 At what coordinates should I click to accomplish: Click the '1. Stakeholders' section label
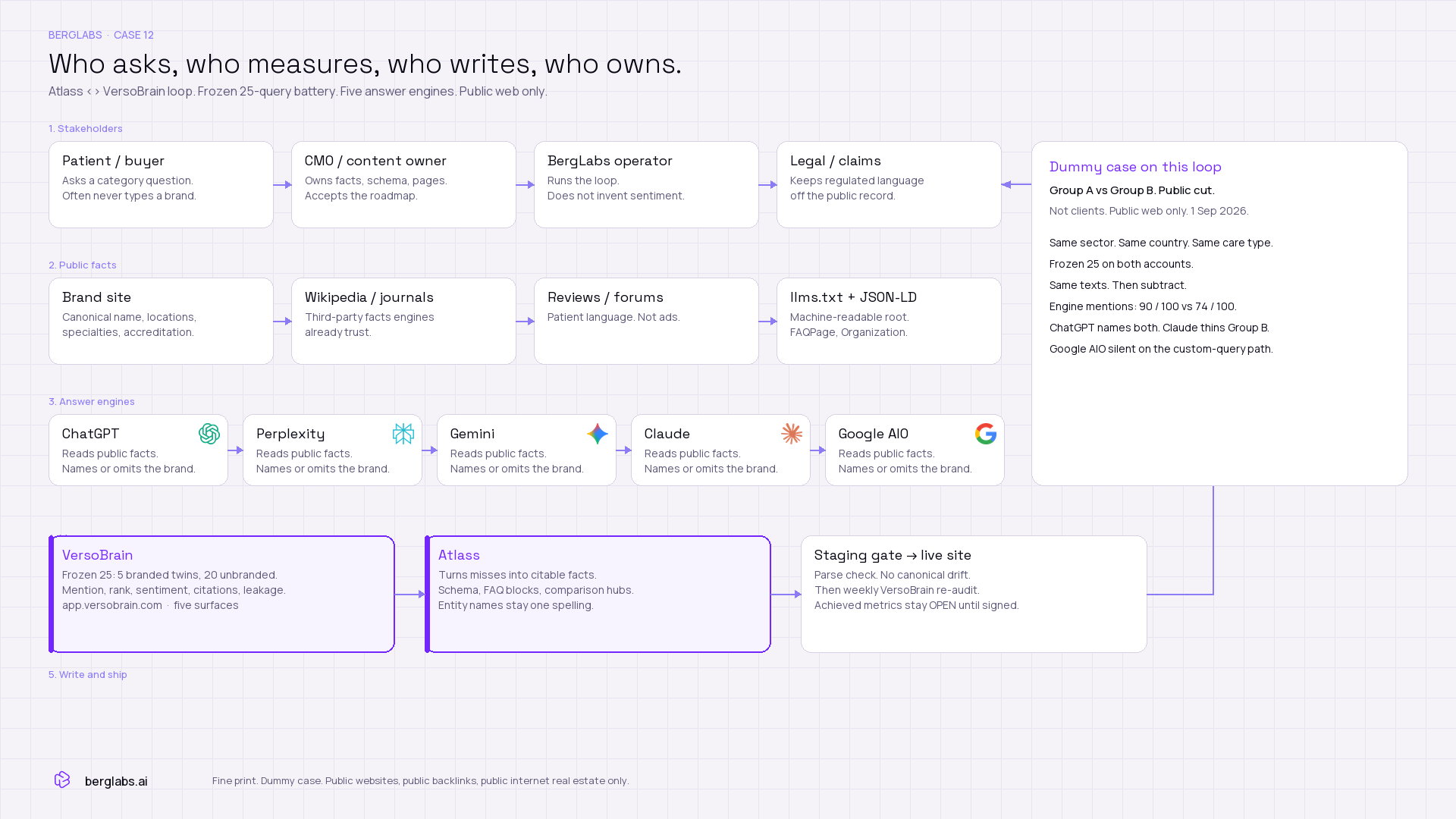86,128
